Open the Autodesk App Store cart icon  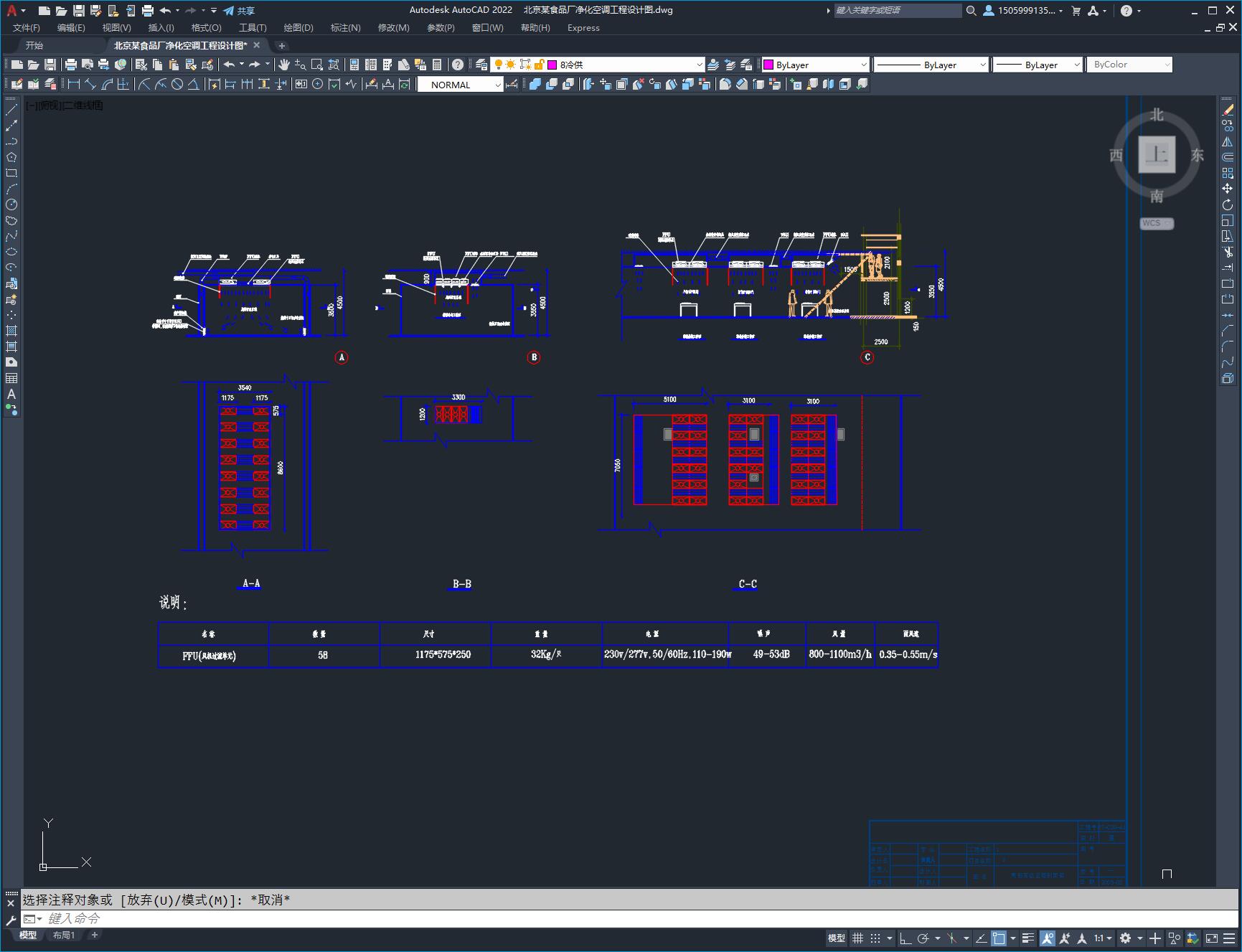tap(1076, 11)
